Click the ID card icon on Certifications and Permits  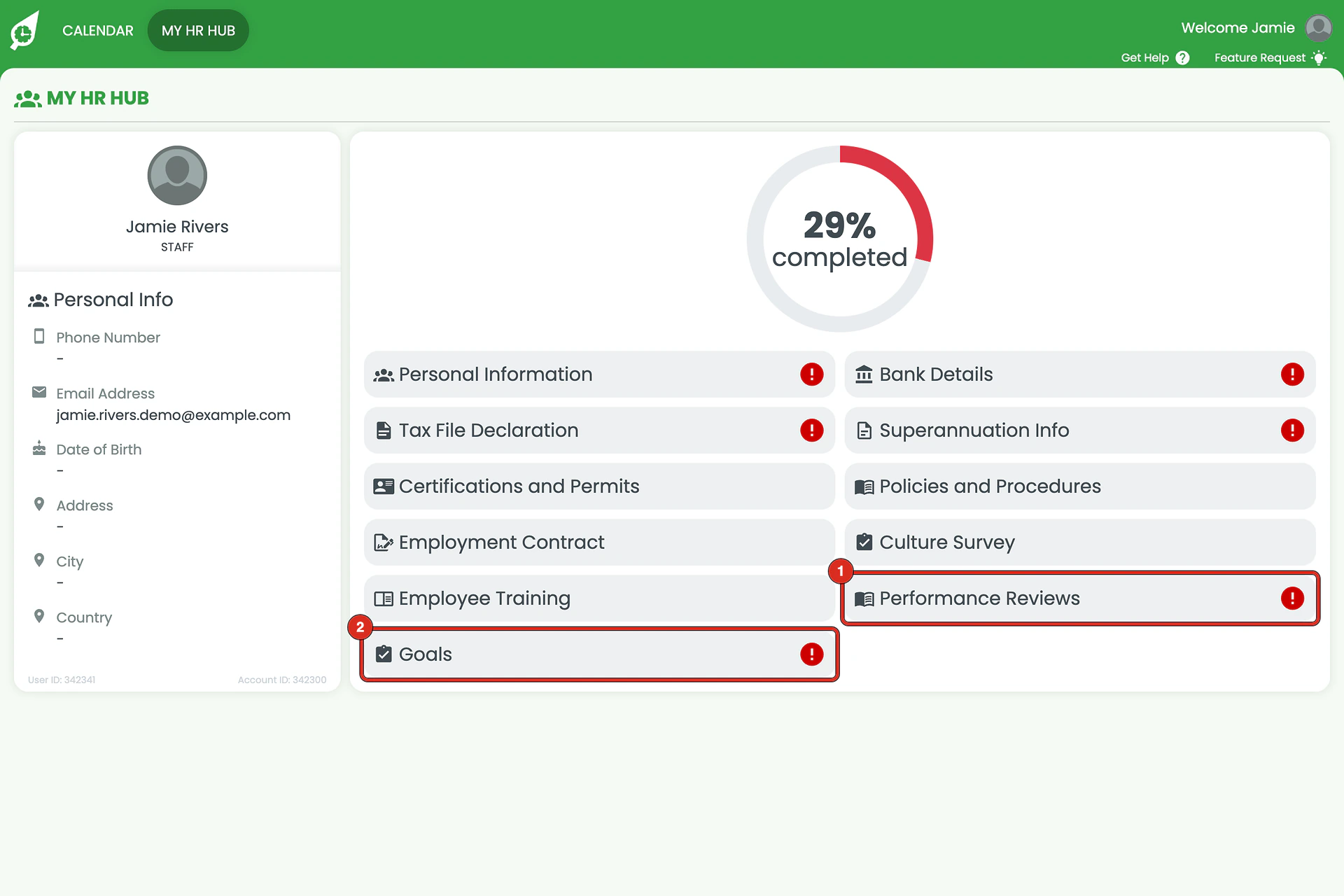click(x=384, y=486)
